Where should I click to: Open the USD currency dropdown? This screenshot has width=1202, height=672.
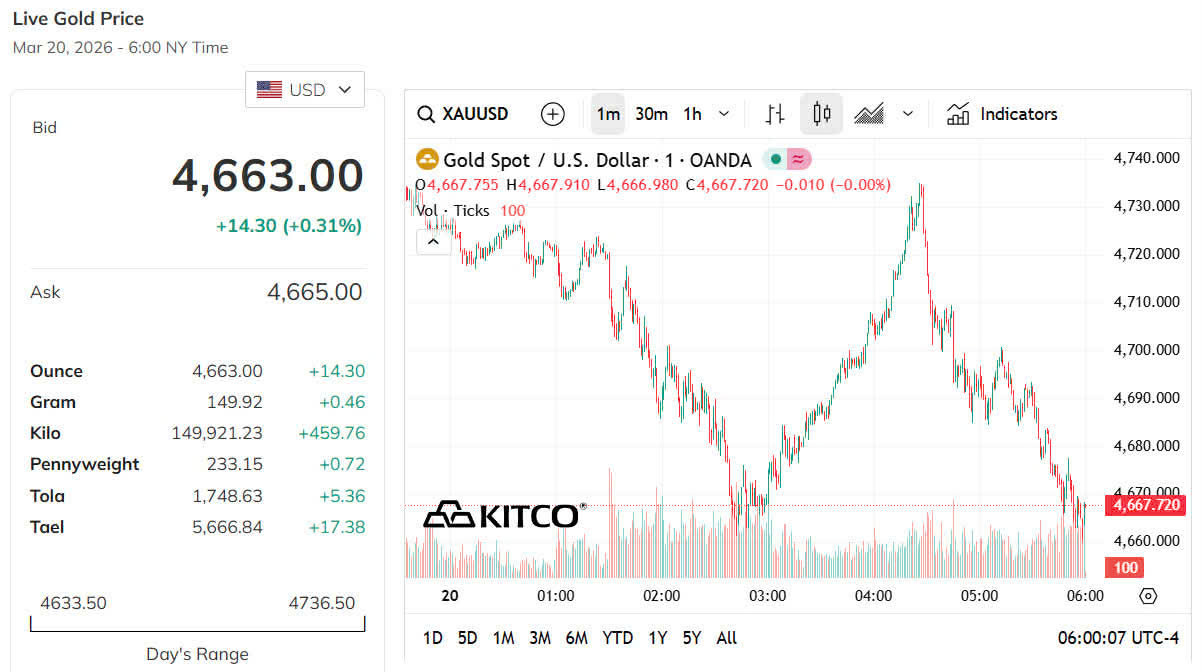click(305, 90)
